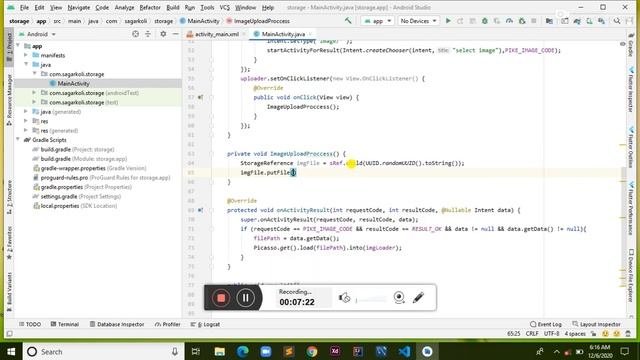Viewport: 640px width, 360px height.
Task: Select MainActivity in the project tree
Action: tap(73, 83)
